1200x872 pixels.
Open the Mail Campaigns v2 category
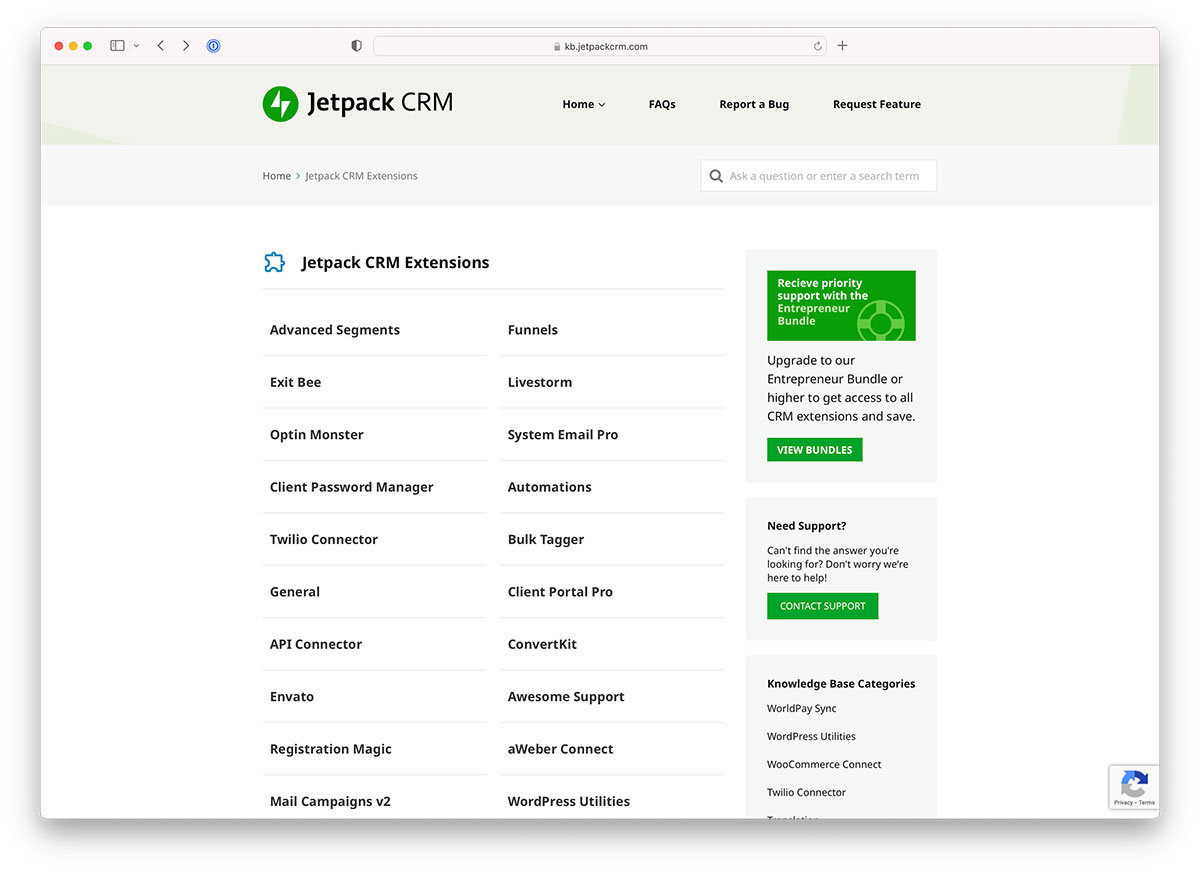(330, 801)
